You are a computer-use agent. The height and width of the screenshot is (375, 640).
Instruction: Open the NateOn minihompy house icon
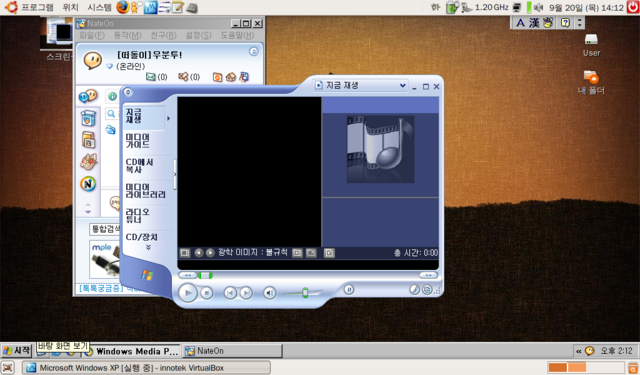[231, 77]
